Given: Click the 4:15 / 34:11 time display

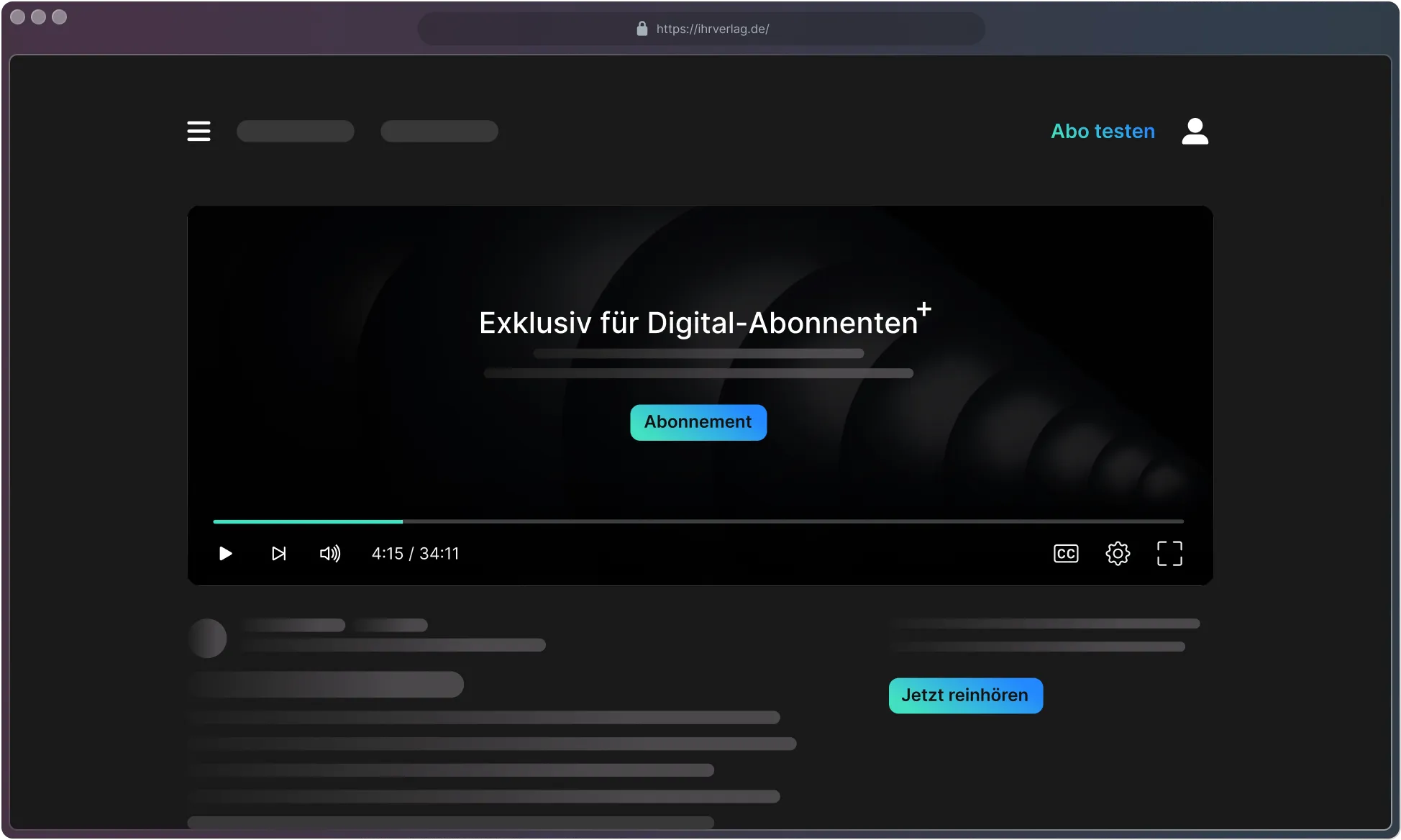Looking at the screenshot, I should [415, 553].
